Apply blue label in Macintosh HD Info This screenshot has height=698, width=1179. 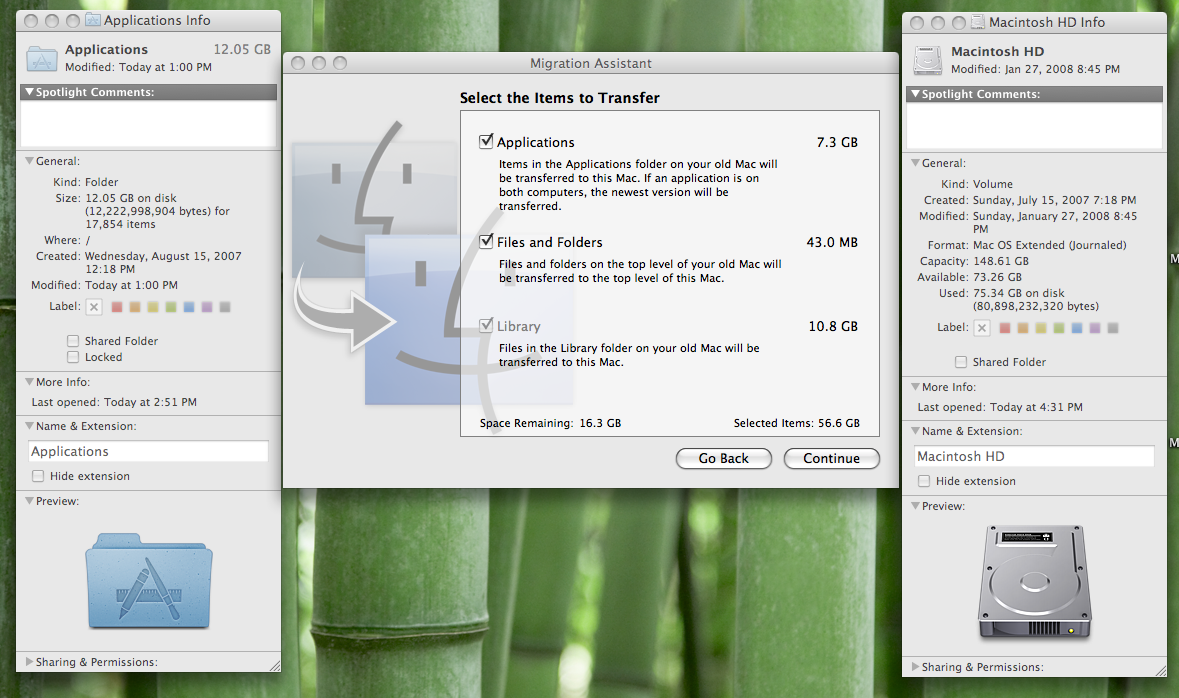click(1077, 328)
